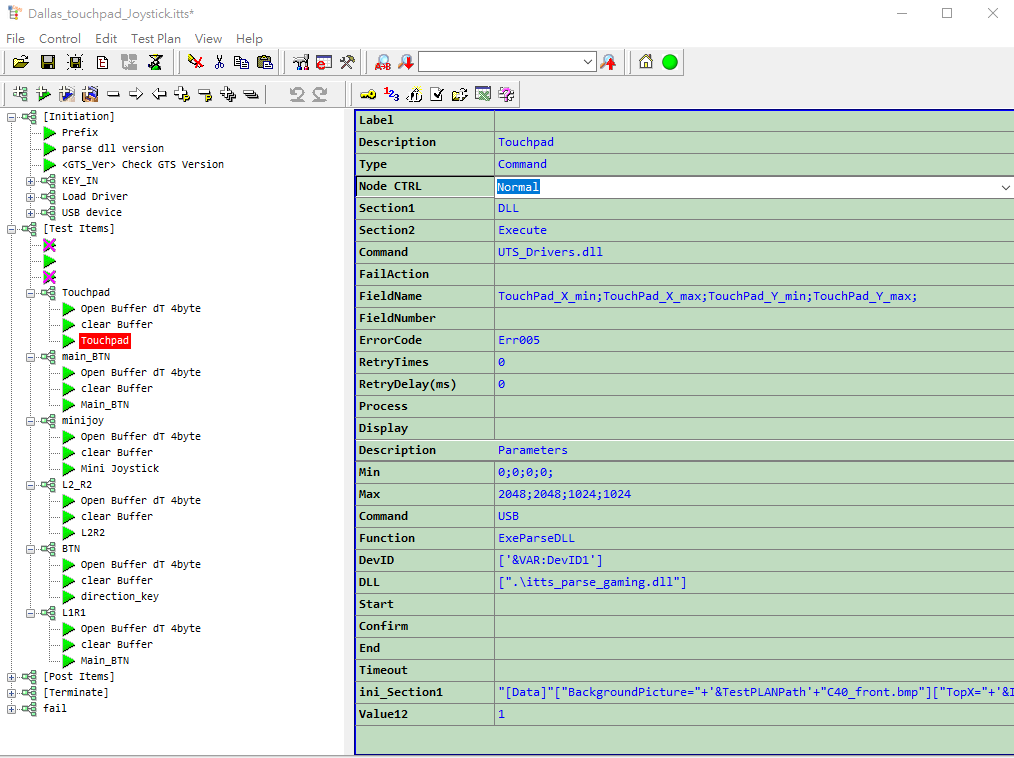Click the checkmark document toolbar icon
Screen dimensions: 1014x758
pyautogui.click(x=437, y=94)
